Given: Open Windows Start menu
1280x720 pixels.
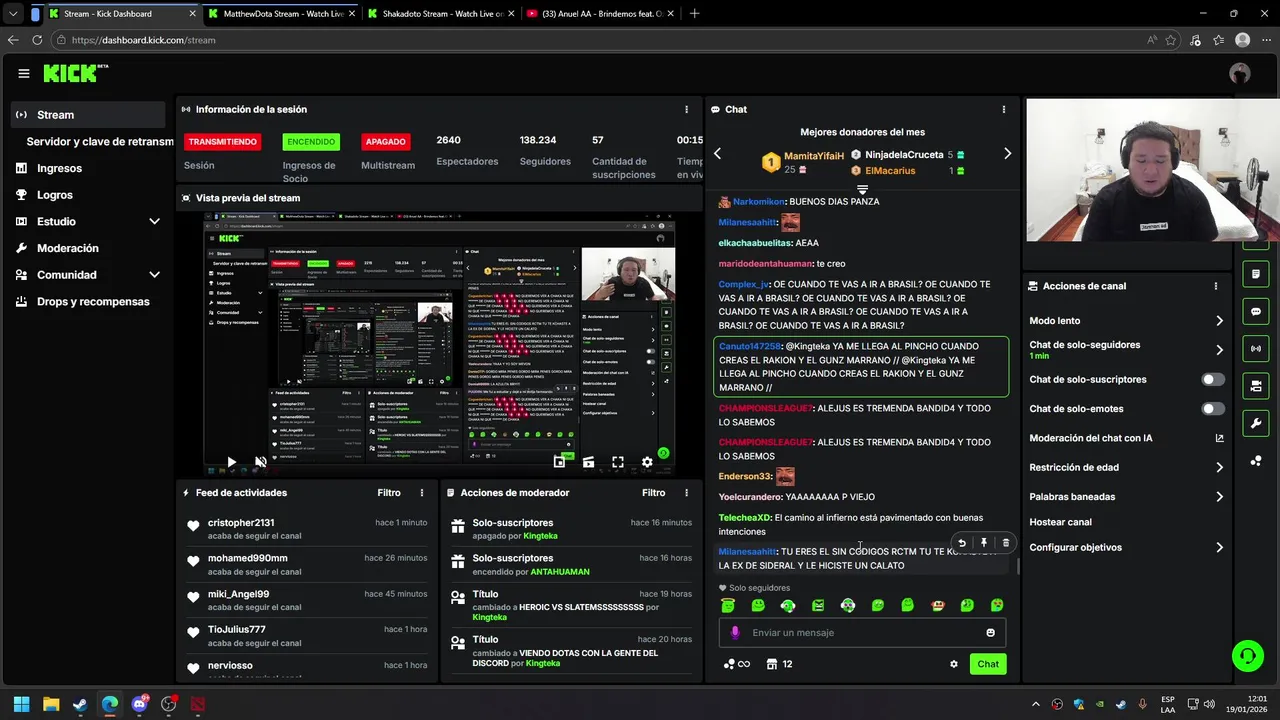Looking at the screenshot, I should tap(21, 704).
